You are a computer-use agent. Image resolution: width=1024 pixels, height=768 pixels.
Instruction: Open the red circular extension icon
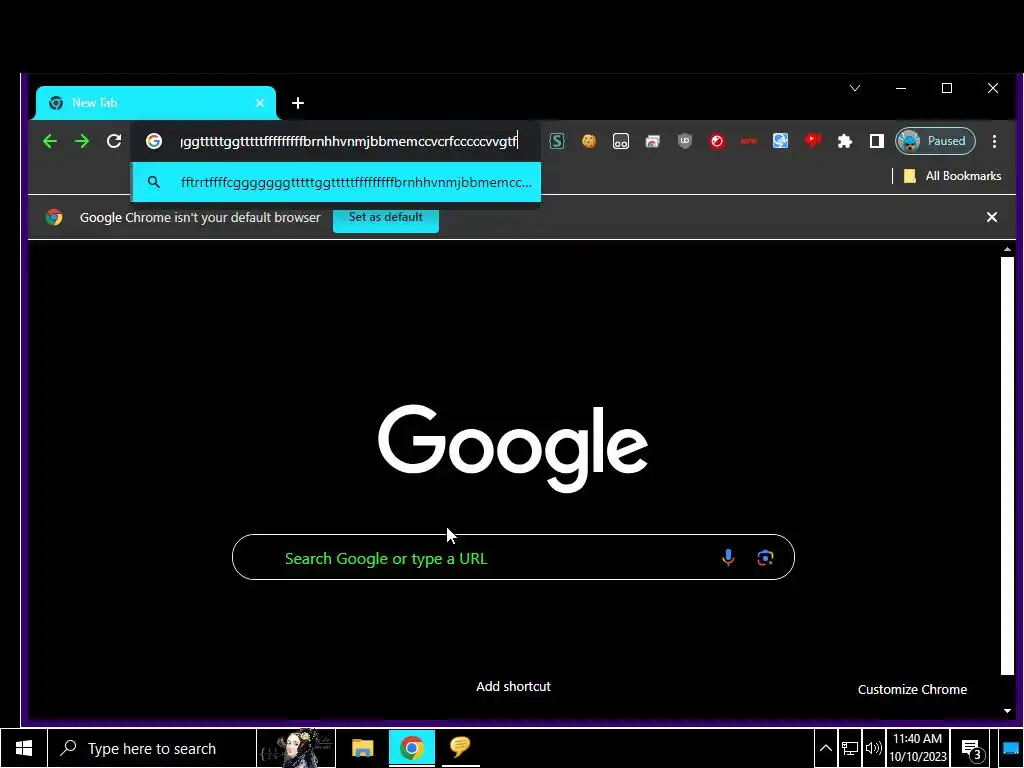pyautogui.click(x=717, y=141)
